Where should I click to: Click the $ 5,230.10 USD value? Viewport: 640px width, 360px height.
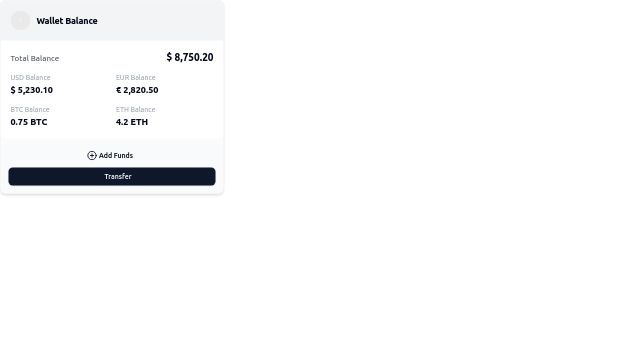coord(31,90)
